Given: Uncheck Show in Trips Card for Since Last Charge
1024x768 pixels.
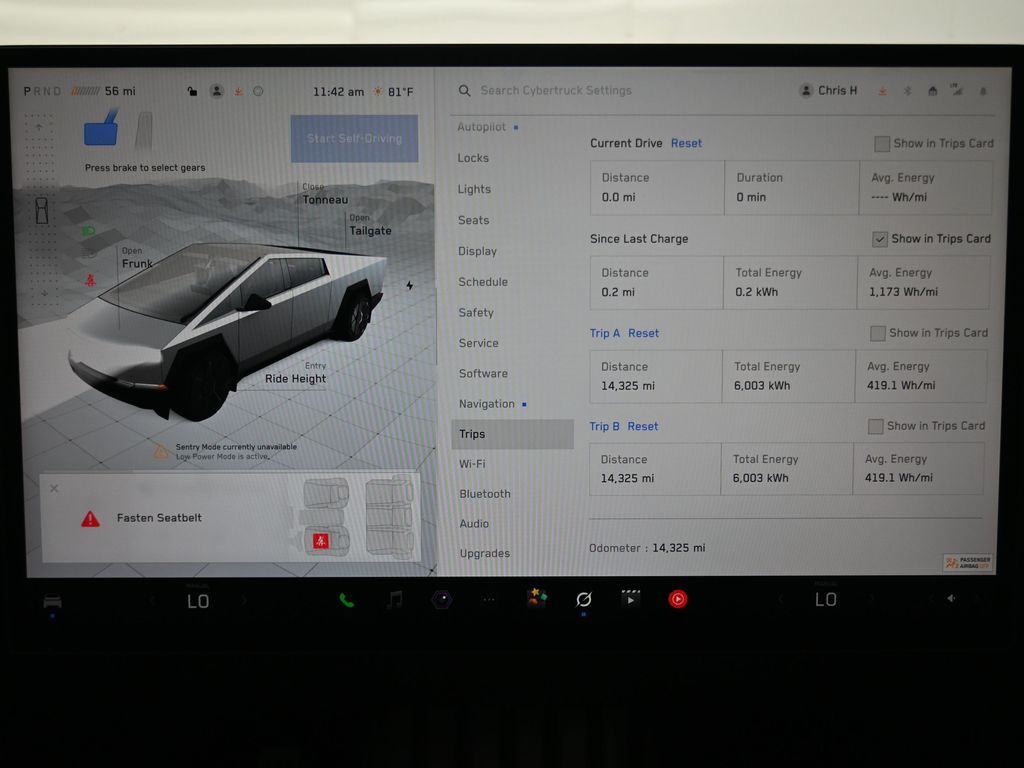Looking at the screenshot, I should point(879,239).
